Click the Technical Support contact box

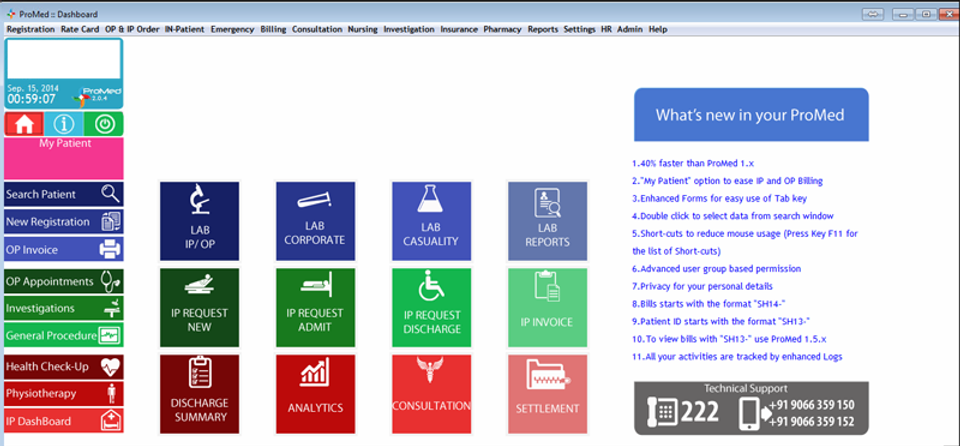point(751,408)
